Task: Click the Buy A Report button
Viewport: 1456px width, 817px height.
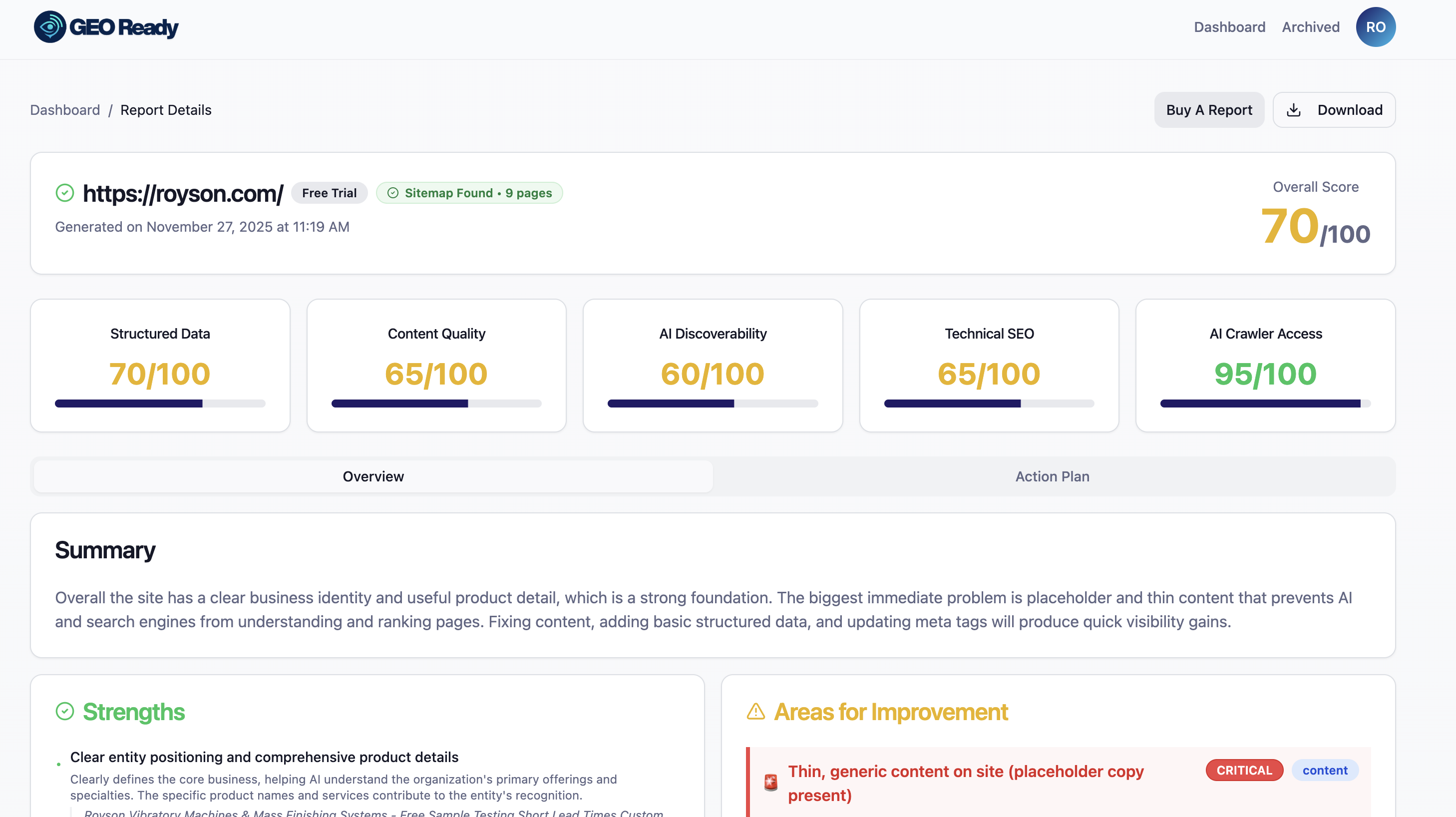Action: tap(1208, 110)
